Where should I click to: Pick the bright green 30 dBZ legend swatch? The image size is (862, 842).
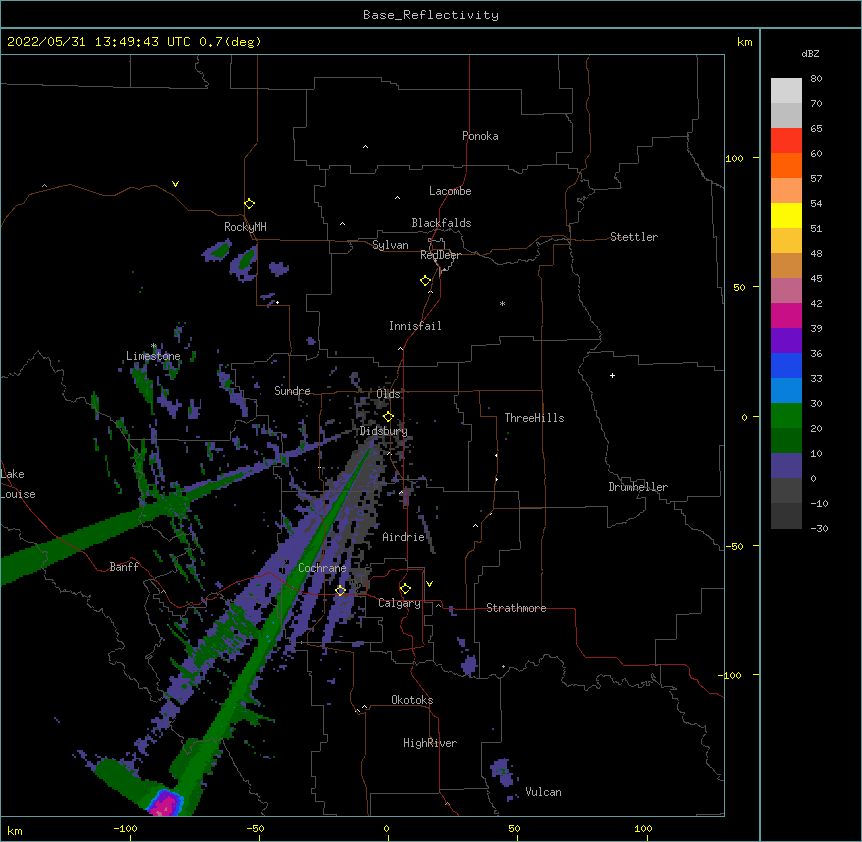click(x=786, y=416)
